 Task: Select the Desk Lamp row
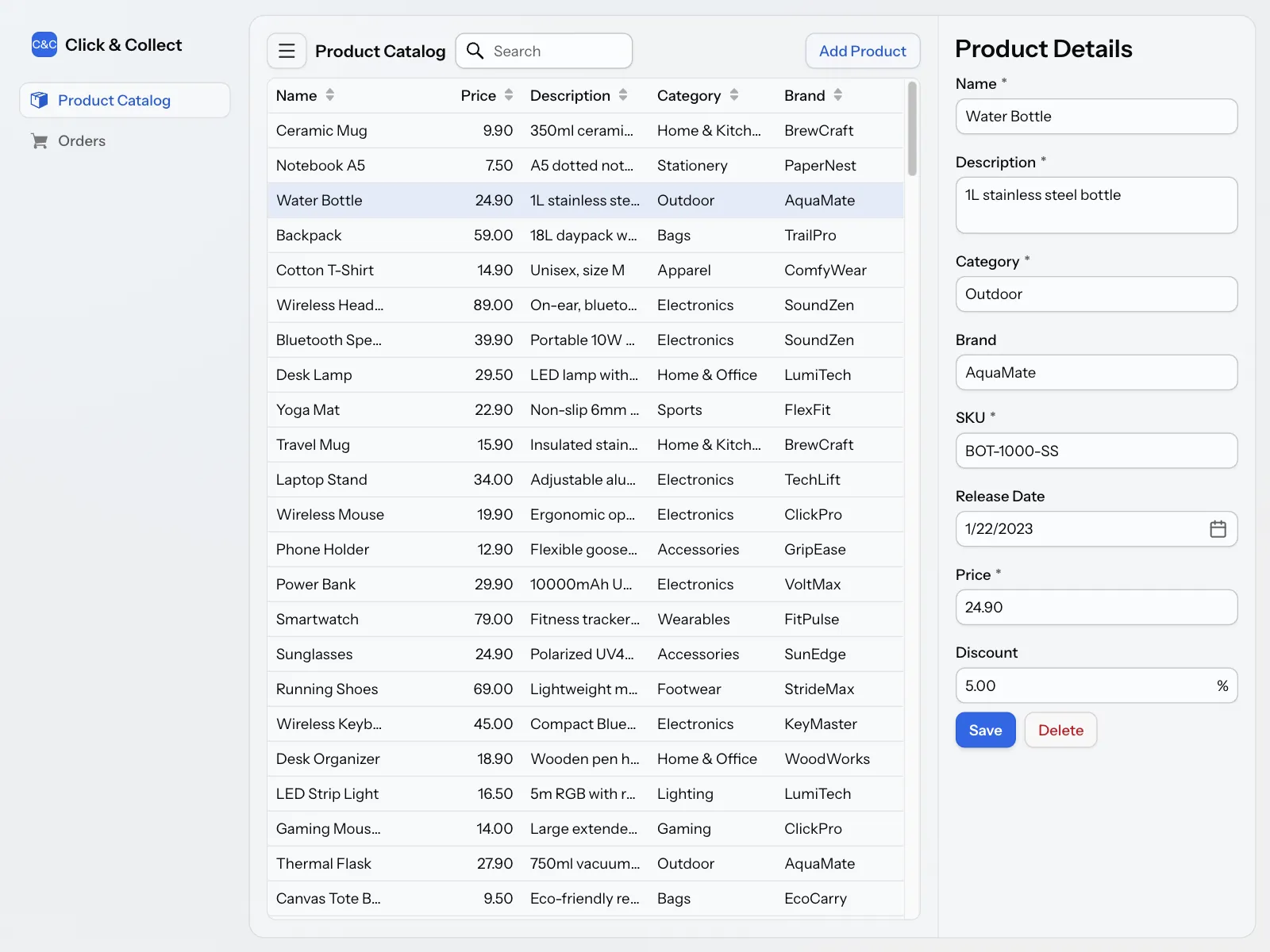586,374
